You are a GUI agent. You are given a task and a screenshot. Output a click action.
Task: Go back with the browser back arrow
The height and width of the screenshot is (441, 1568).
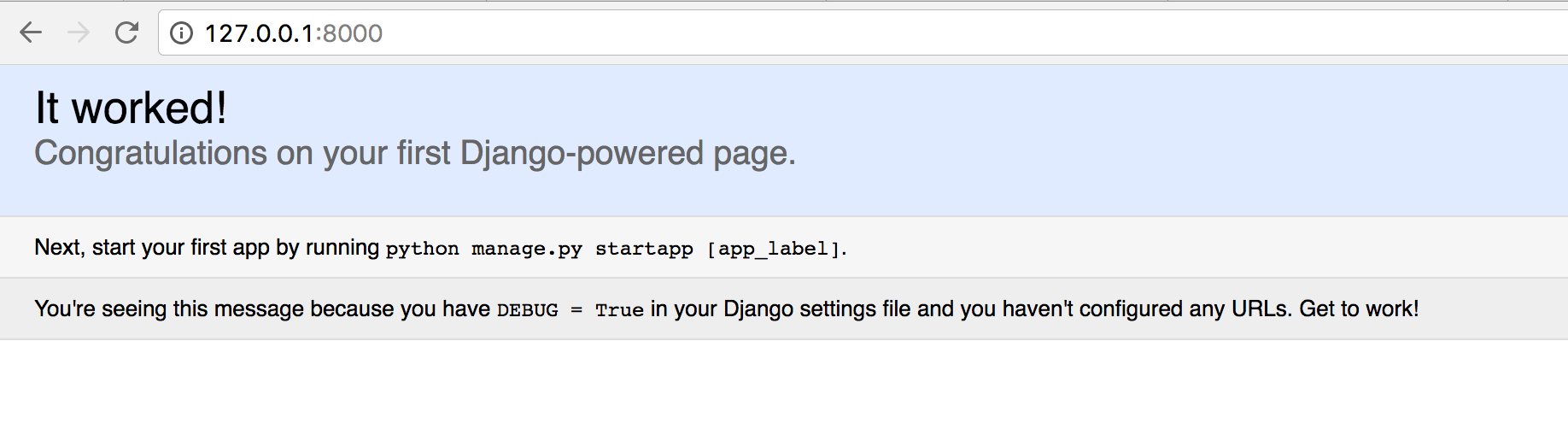click(x=31, y=32)
